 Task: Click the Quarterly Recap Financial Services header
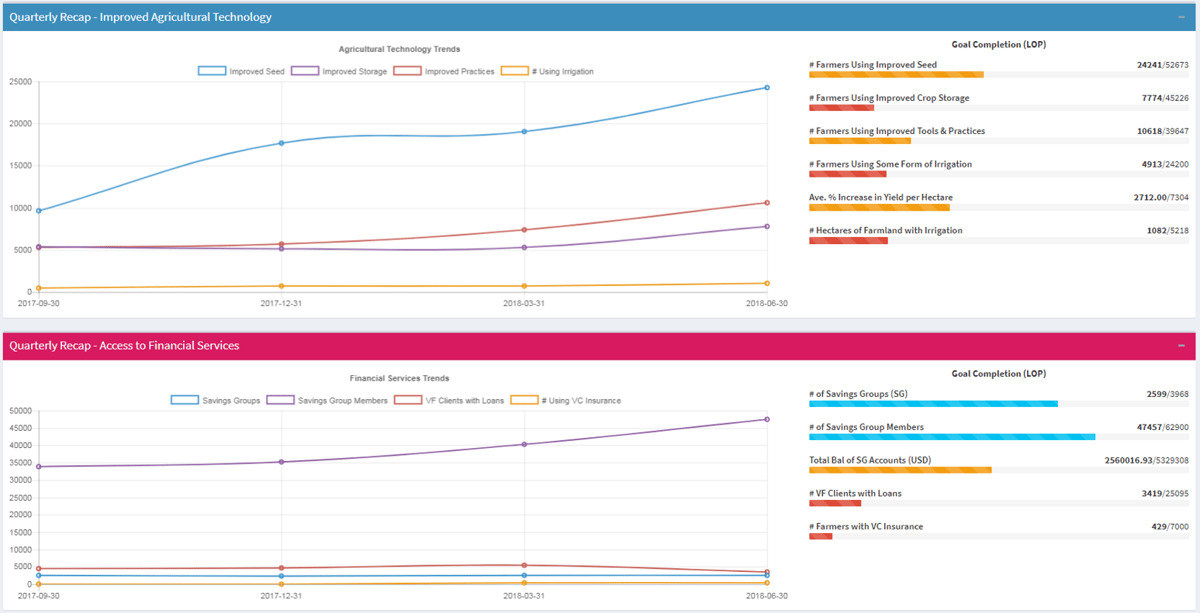(125, 346)
